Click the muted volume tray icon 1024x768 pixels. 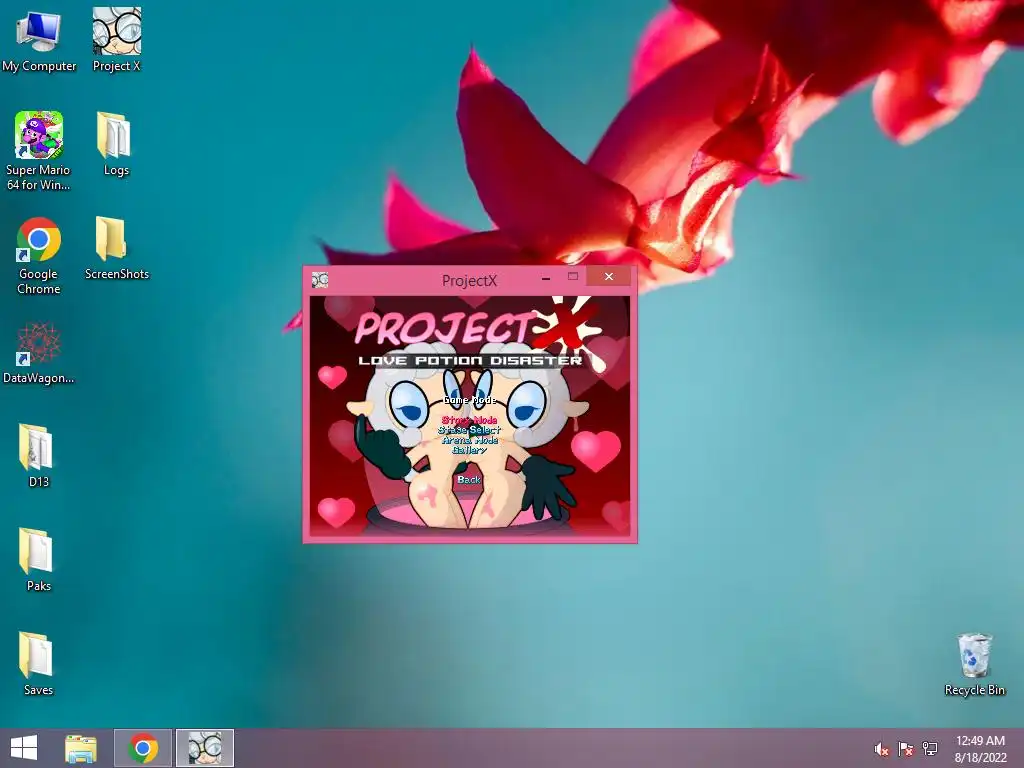[x=882, y=749]
